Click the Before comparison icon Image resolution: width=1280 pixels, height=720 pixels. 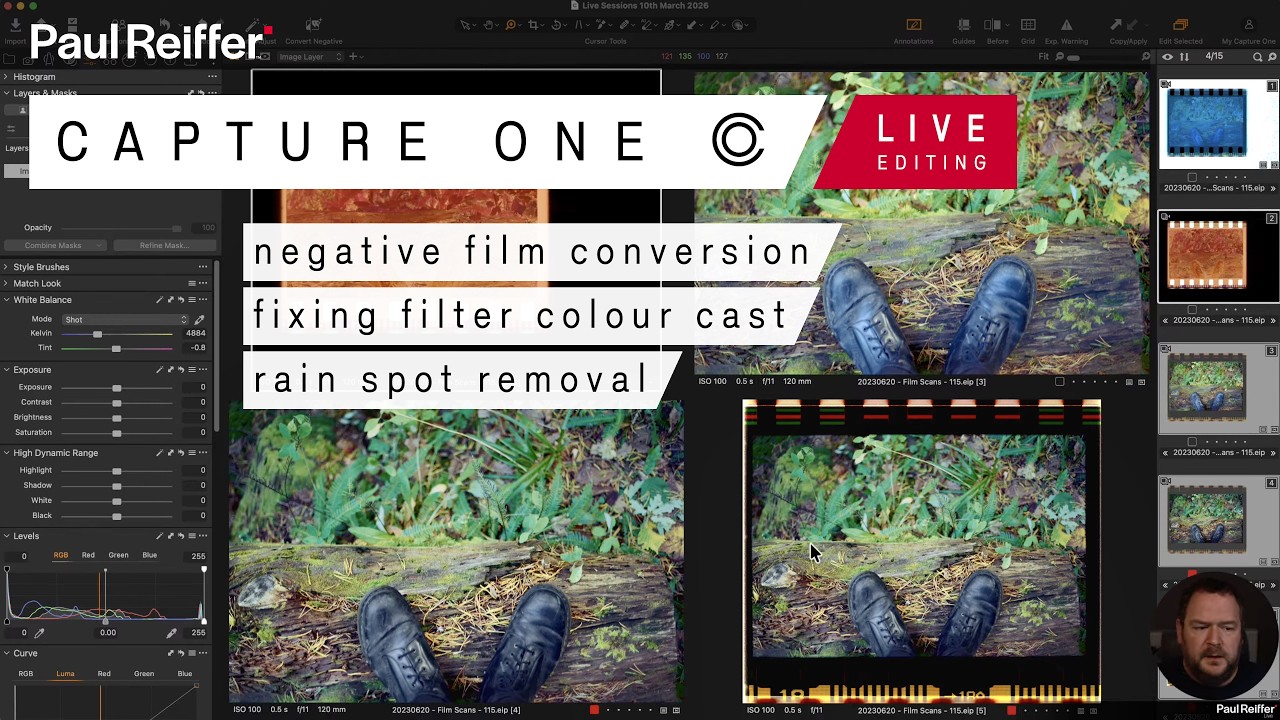click(993, 26)
